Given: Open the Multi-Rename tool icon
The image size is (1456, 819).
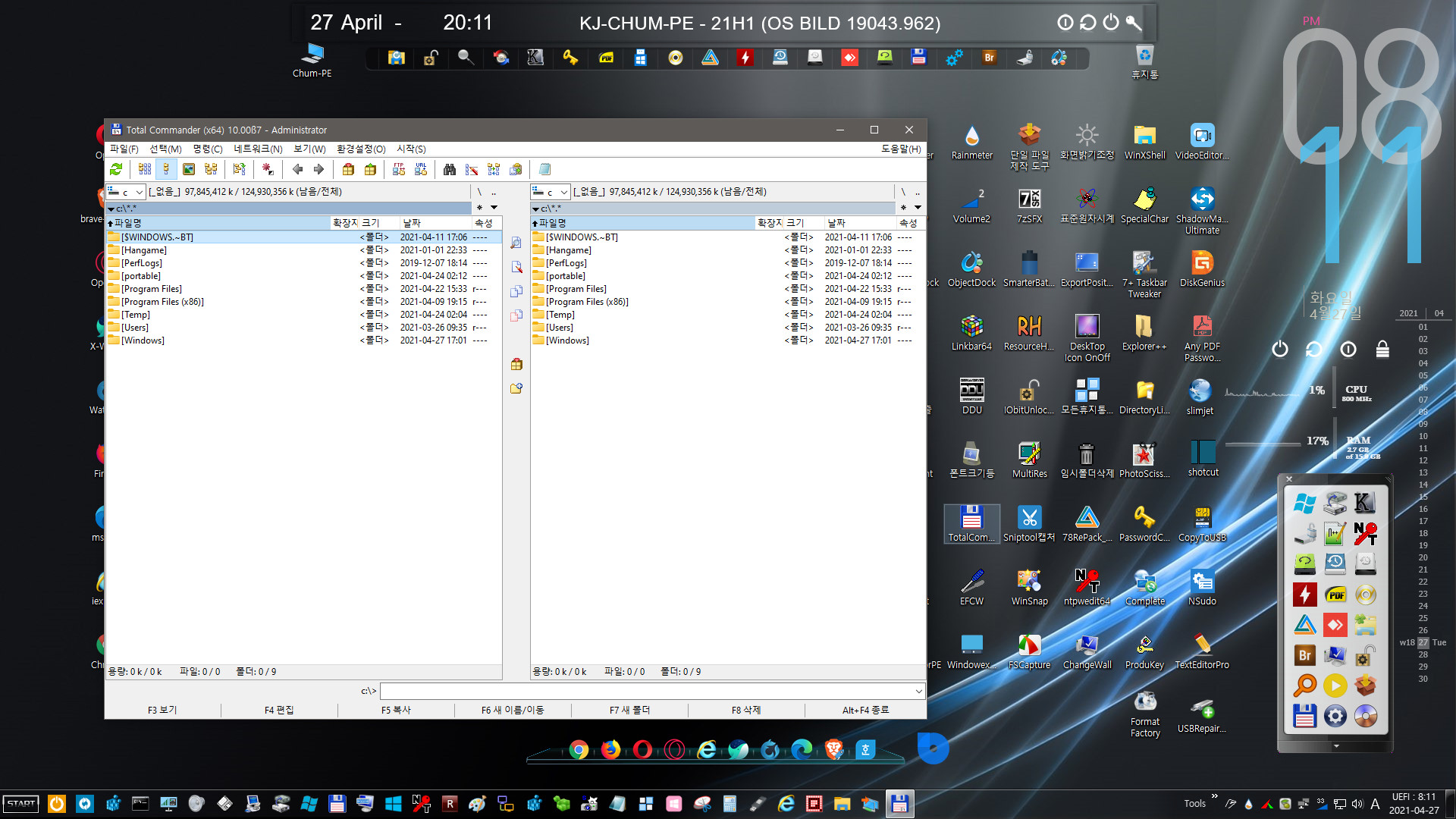Looking at the screenshot, I should coord(472,169).
